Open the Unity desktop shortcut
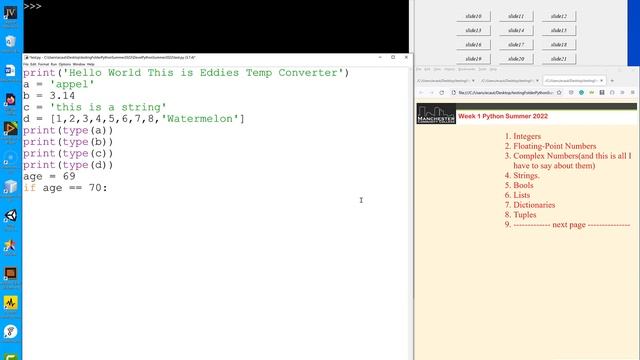This screenshot has height=360, width=640. pos(10,216)
